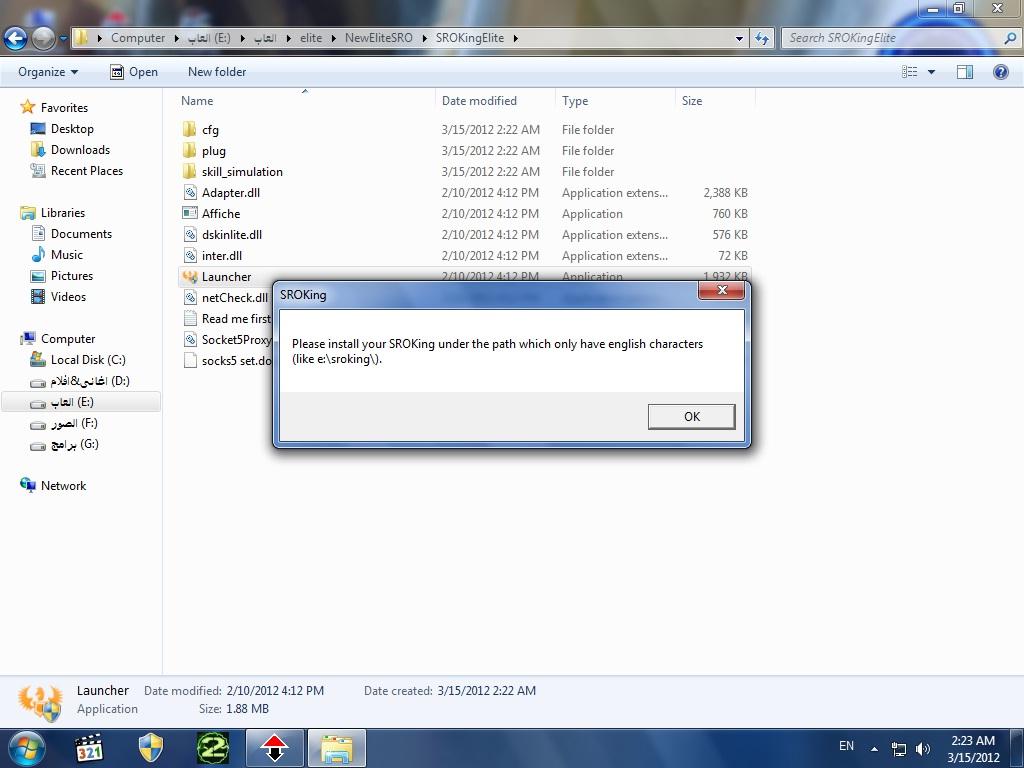Select the Affiche application icon
The image size is (1024, 768).
189,214
